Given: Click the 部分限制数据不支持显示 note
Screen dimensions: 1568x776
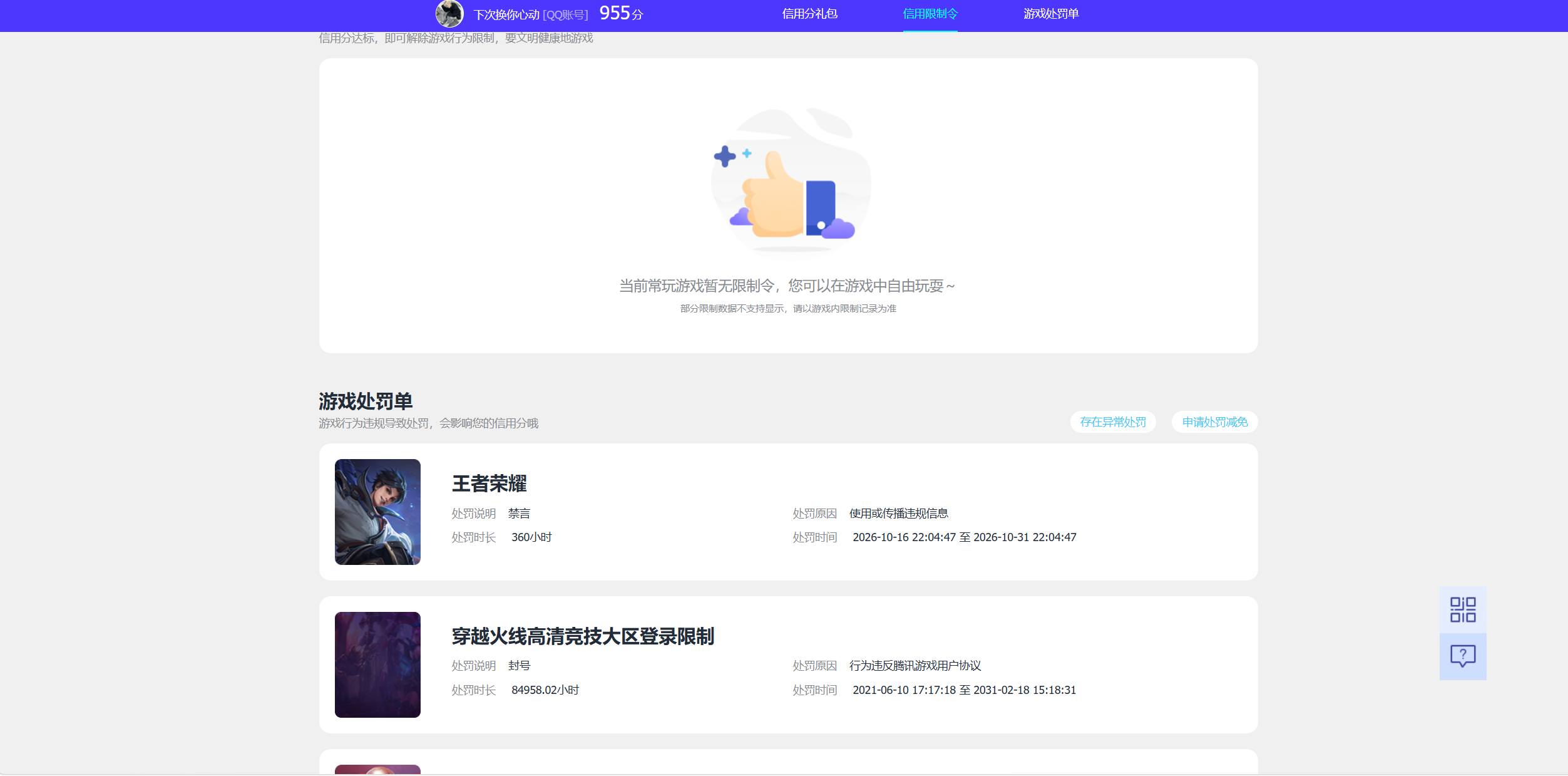Looking at the screenshot, I should (x=788, y=309).
